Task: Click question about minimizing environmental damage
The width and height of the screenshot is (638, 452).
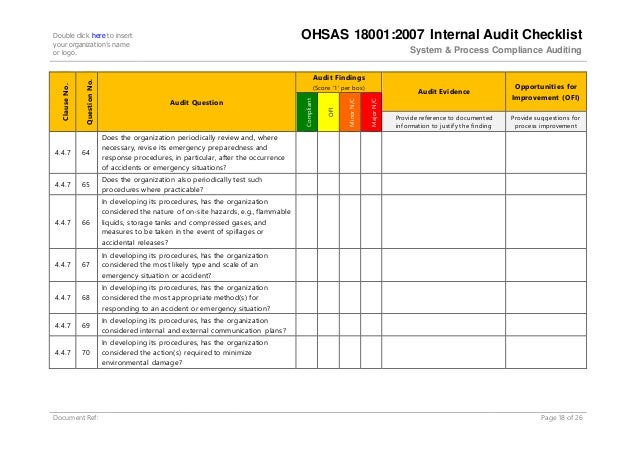Action: coord(185,352)
